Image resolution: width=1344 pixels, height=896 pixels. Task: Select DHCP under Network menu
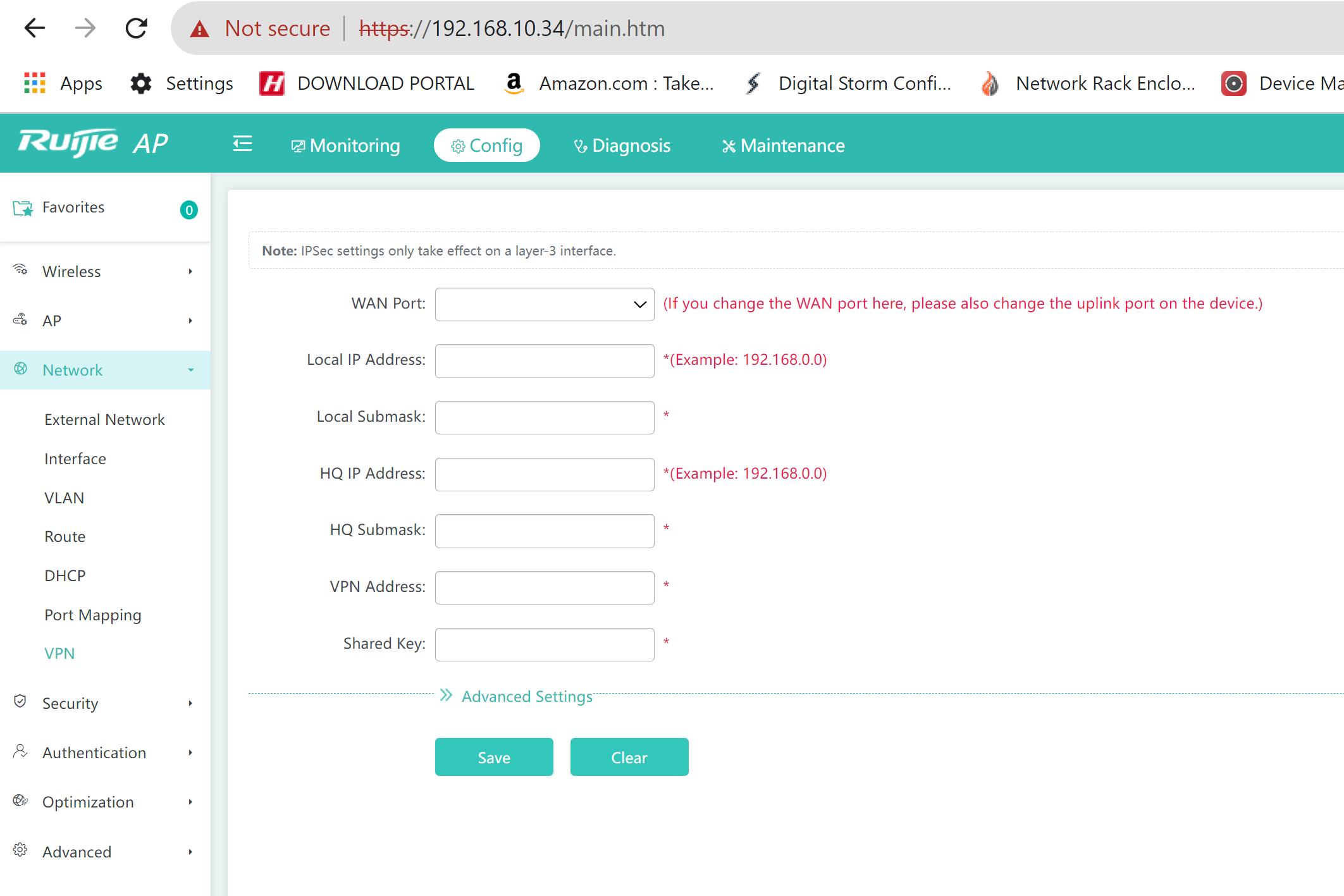(x=65, y=575)
